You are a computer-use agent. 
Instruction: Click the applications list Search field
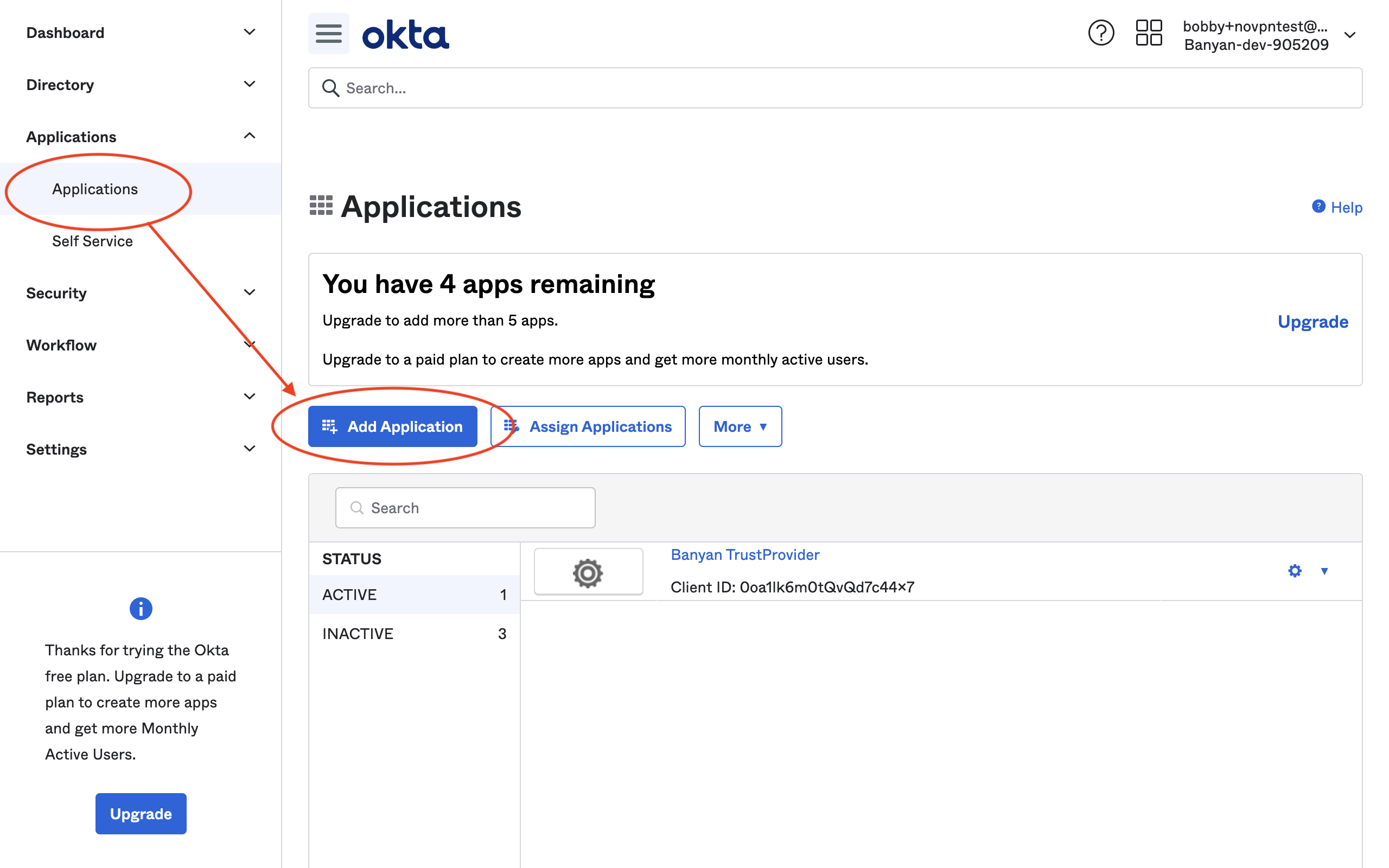tap(465, 507)
